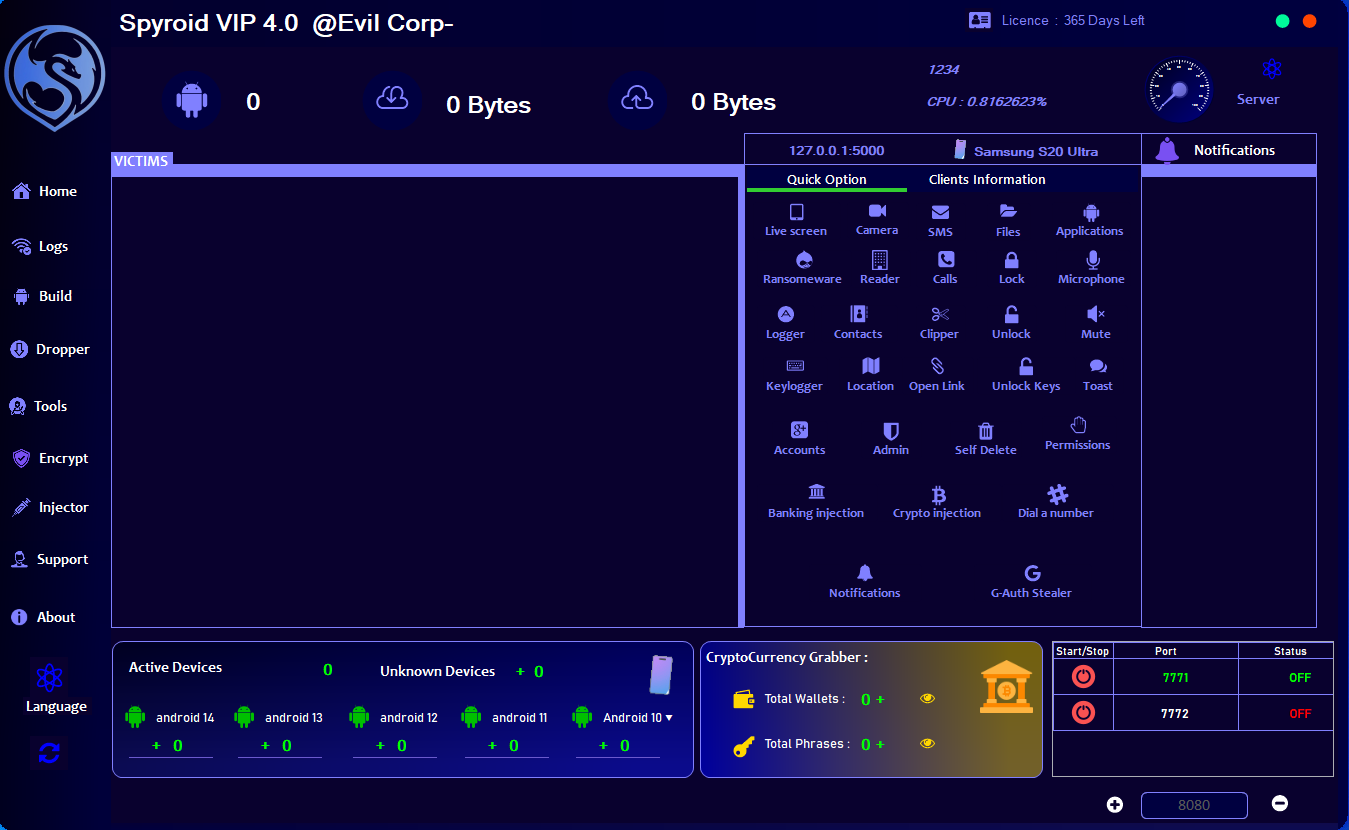This screenshot has height=830, width=1349.
Task: Click the Self Delete function
Action: pos(985,438)
